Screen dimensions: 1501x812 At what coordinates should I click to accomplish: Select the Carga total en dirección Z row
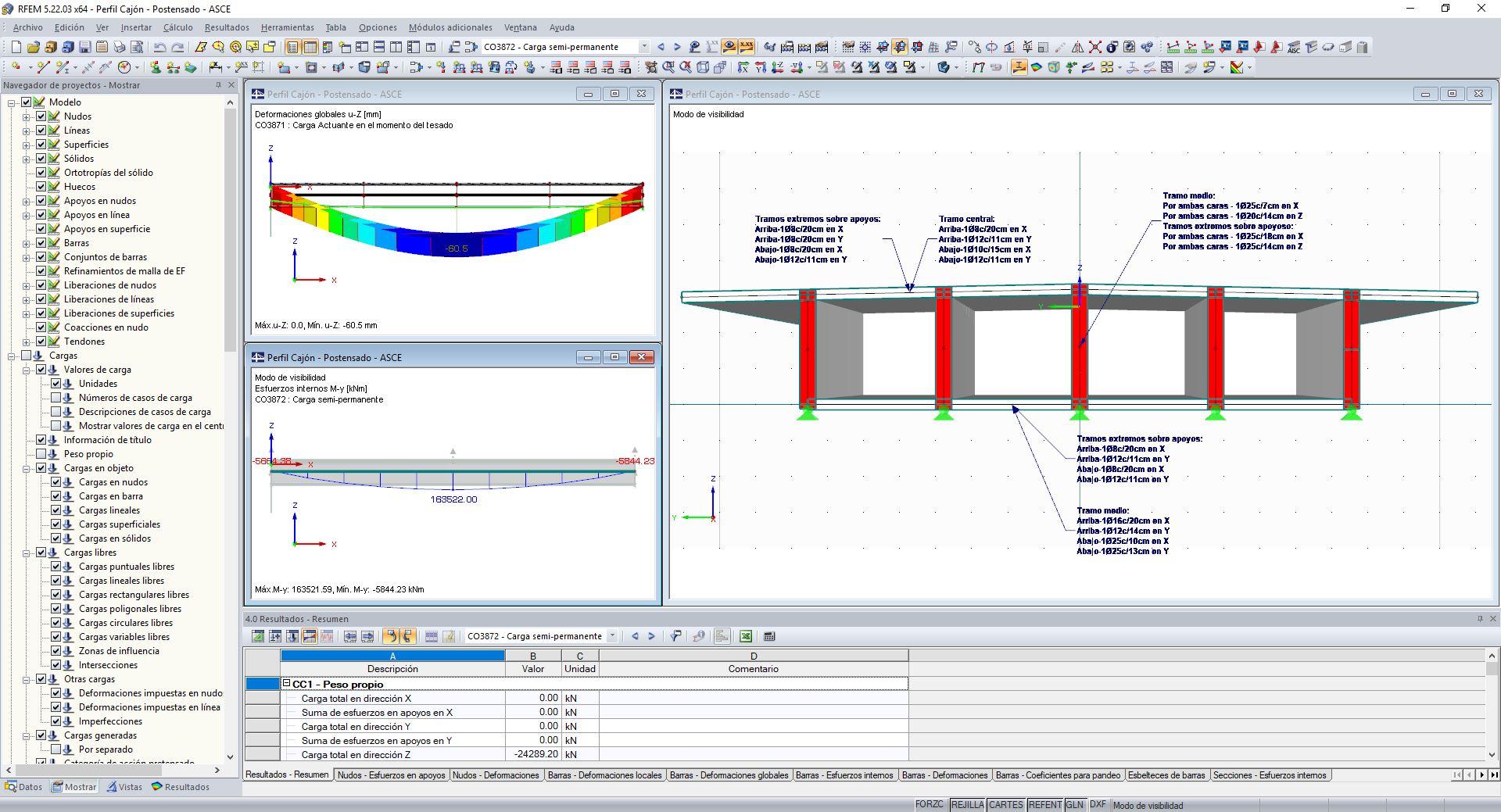[576, 755]
